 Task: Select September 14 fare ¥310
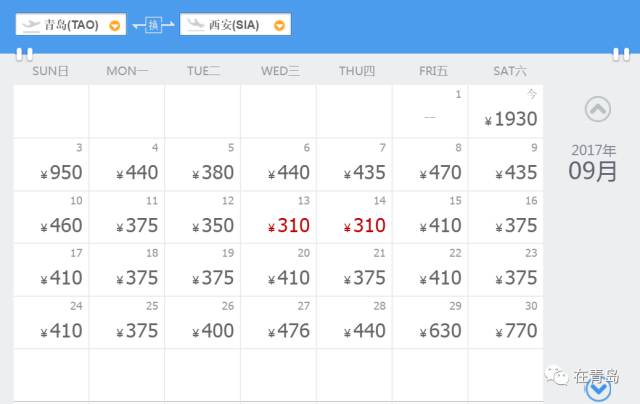pos(354,217)
